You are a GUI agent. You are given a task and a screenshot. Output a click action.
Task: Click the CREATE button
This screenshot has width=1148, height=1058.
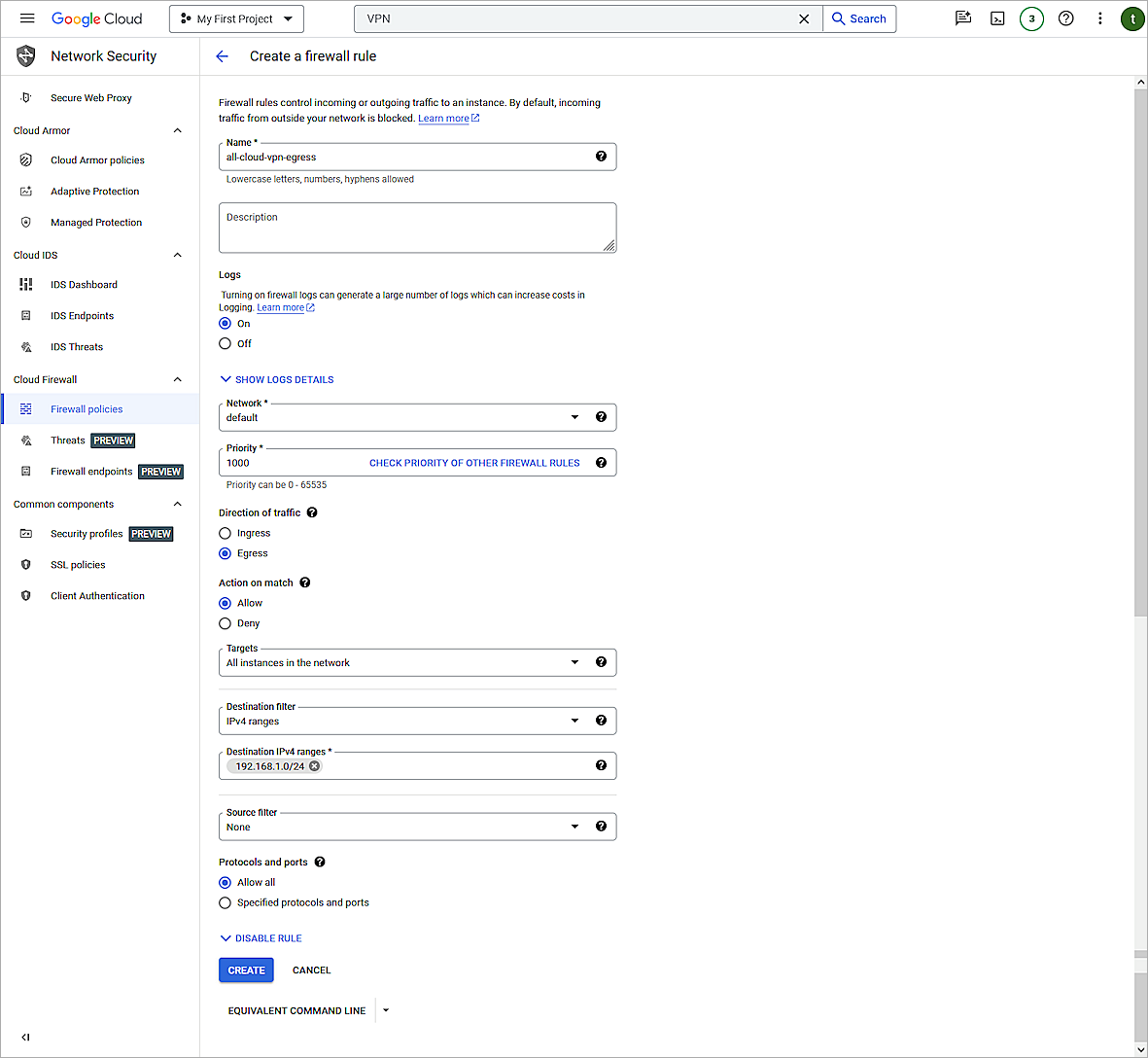pos(246,970)
